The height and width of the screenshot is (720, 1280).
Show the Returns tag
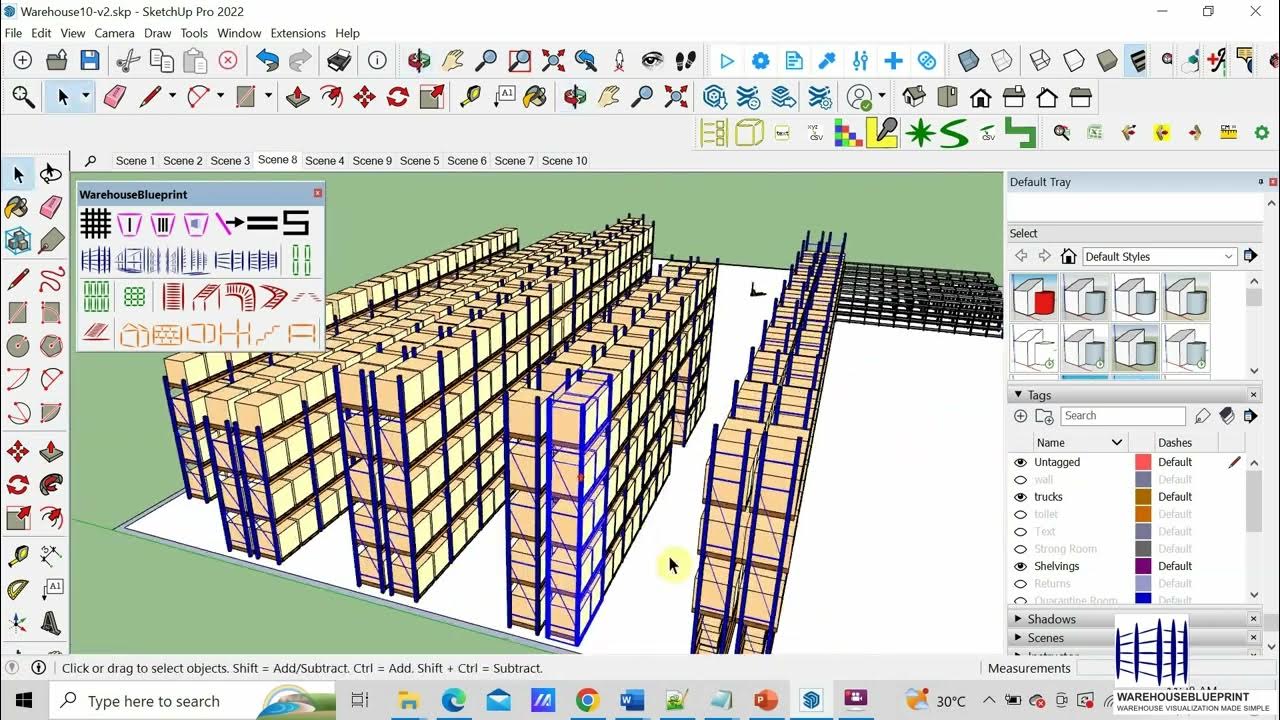[1020, 583]
